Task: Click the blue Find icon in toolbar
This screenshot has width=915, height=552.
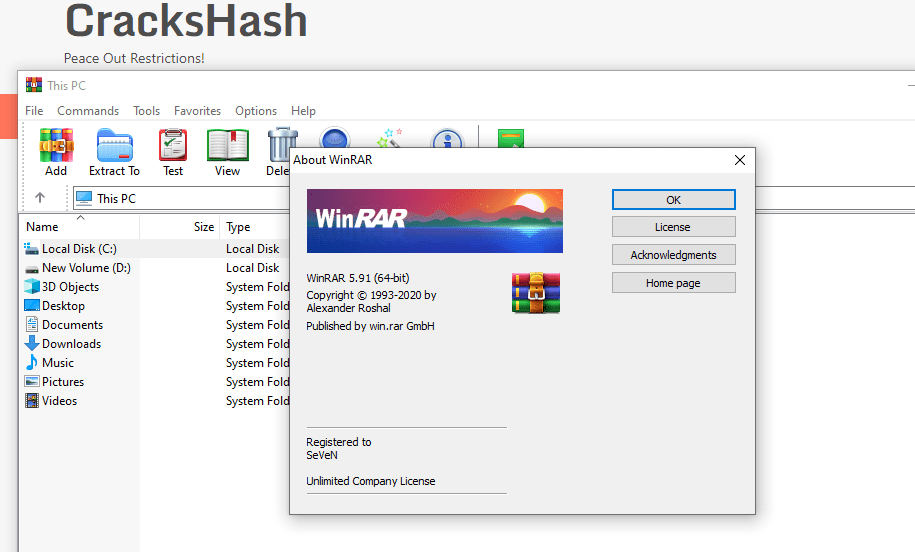Action: [x=334, y=138]
